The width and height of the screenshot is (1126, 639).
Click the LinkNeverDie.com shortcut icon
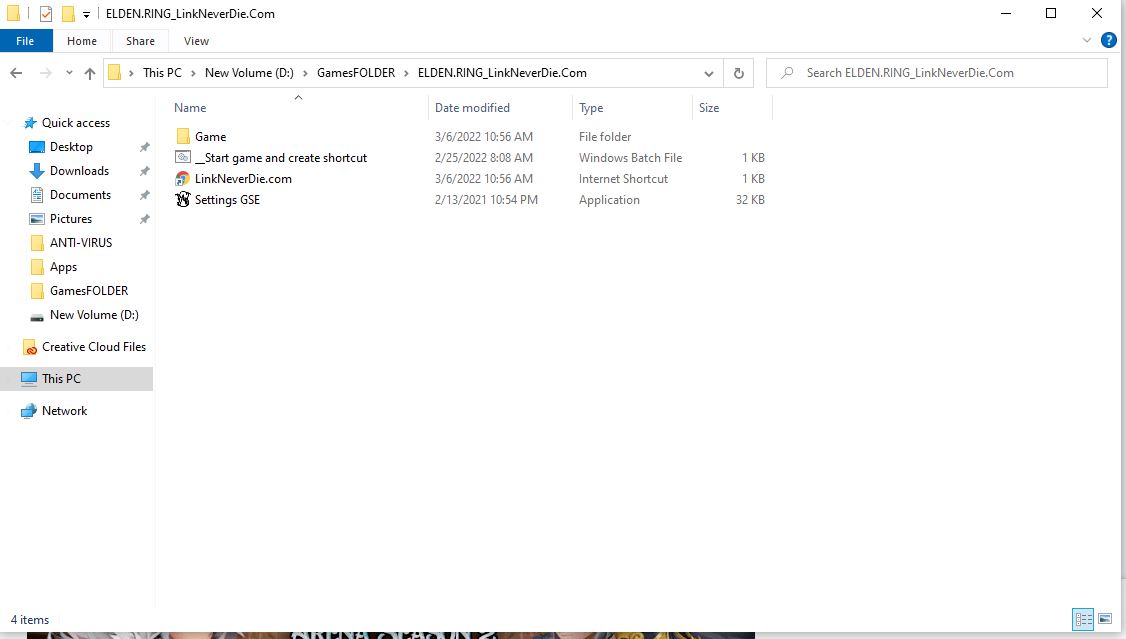(183, 179)
